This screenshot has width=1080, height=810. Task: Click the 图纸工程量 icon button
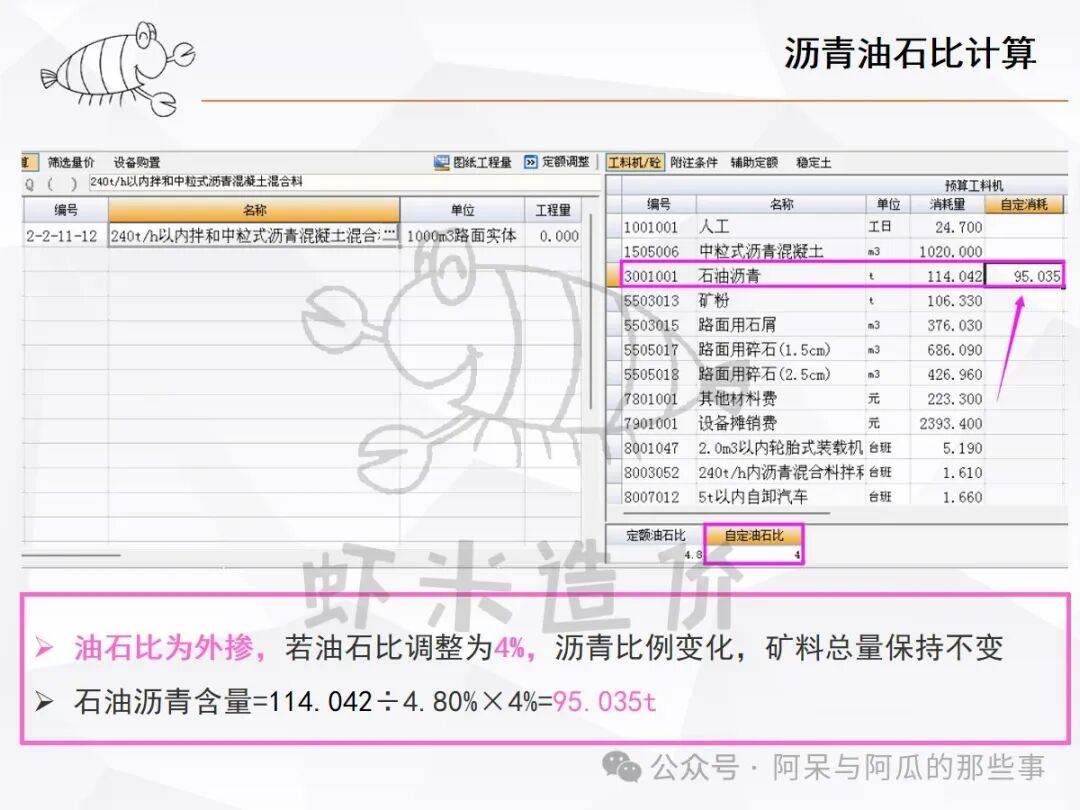(x=472, y=163)
